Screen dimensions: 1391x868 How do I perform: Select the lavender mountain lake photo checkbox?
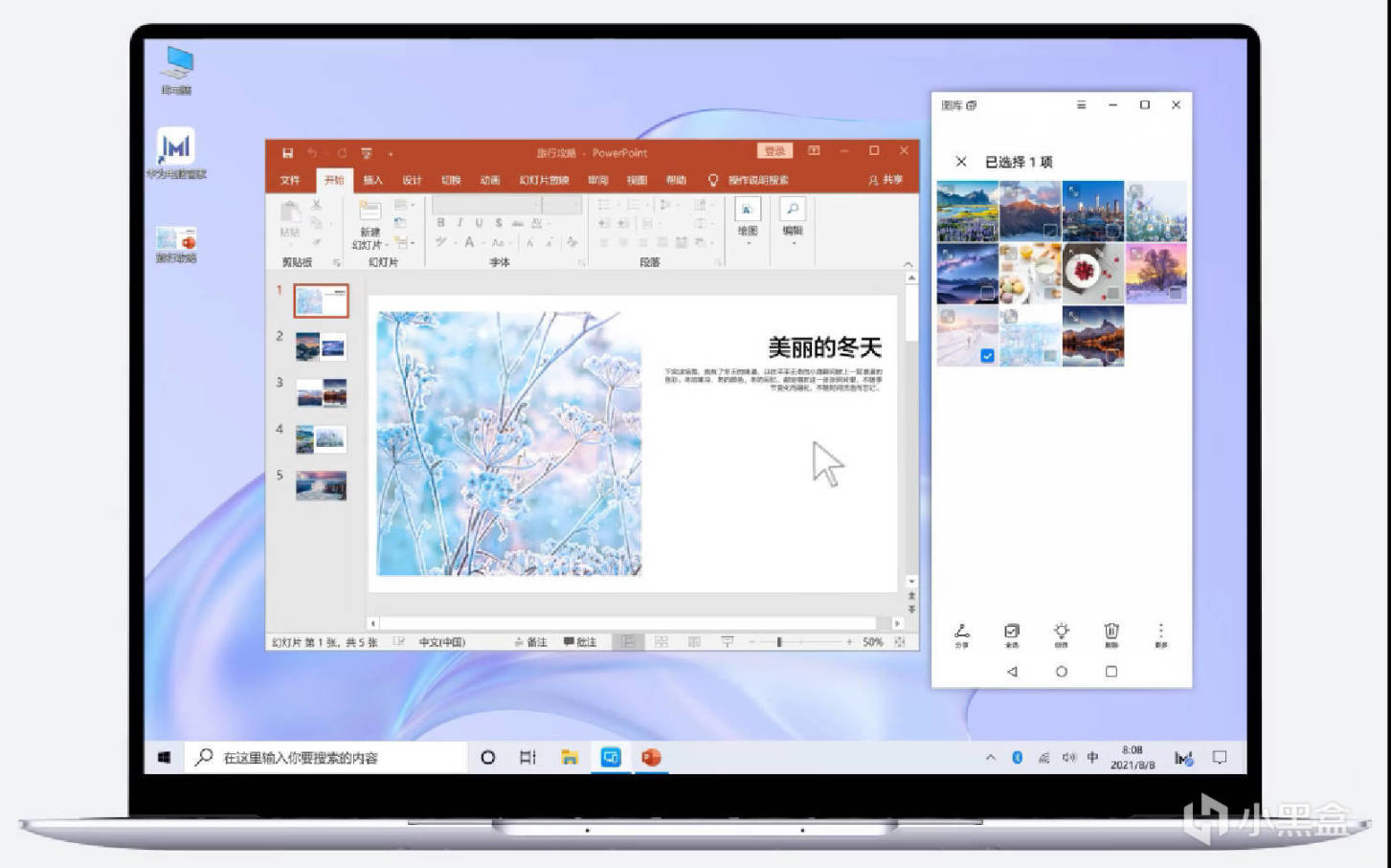pyautogui.click(x=987, y=231)
